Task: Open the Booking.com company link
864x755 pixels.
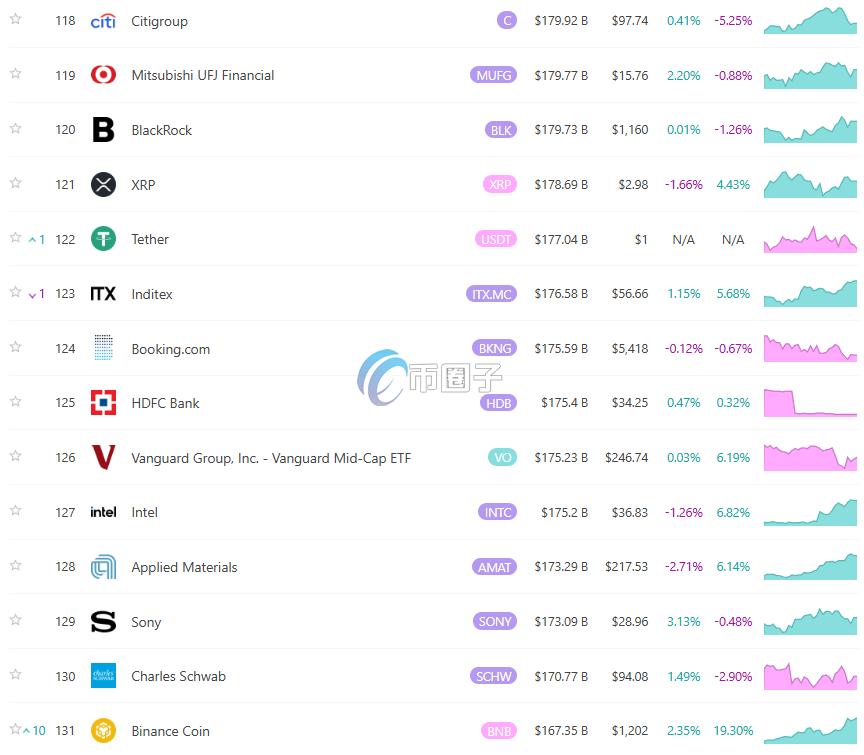Action: (x=171, y=349)
